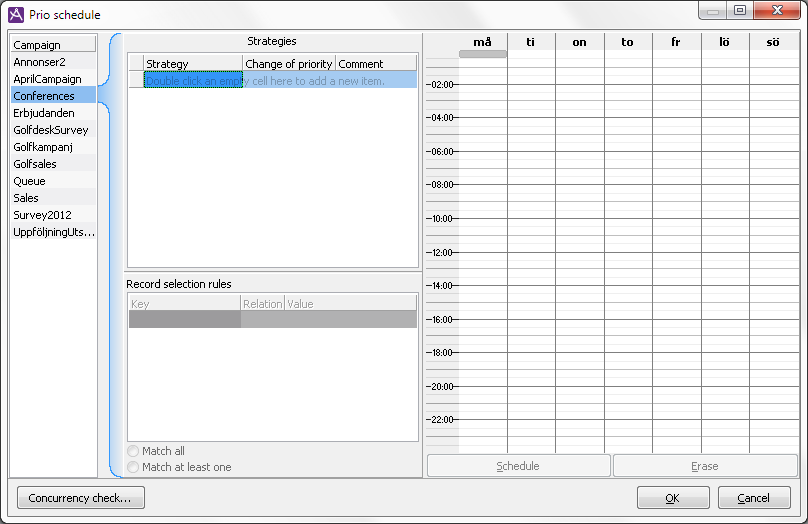Select the AprilCampaign entry in list
The image size is (808, 524).
(47, 79)
